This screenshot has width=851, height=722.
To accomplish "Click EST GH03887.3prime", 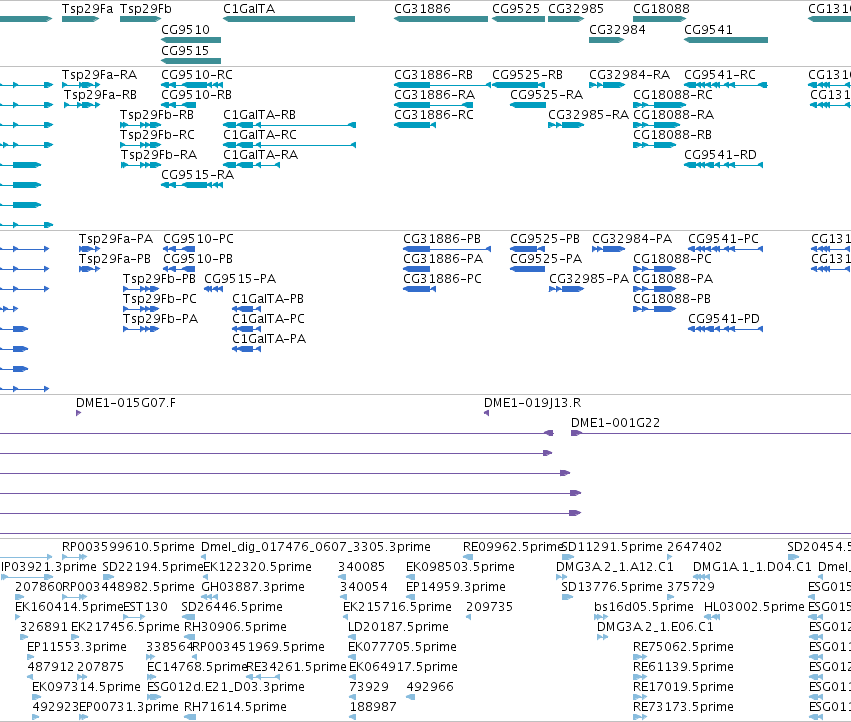I will click(x=209, y=597).
